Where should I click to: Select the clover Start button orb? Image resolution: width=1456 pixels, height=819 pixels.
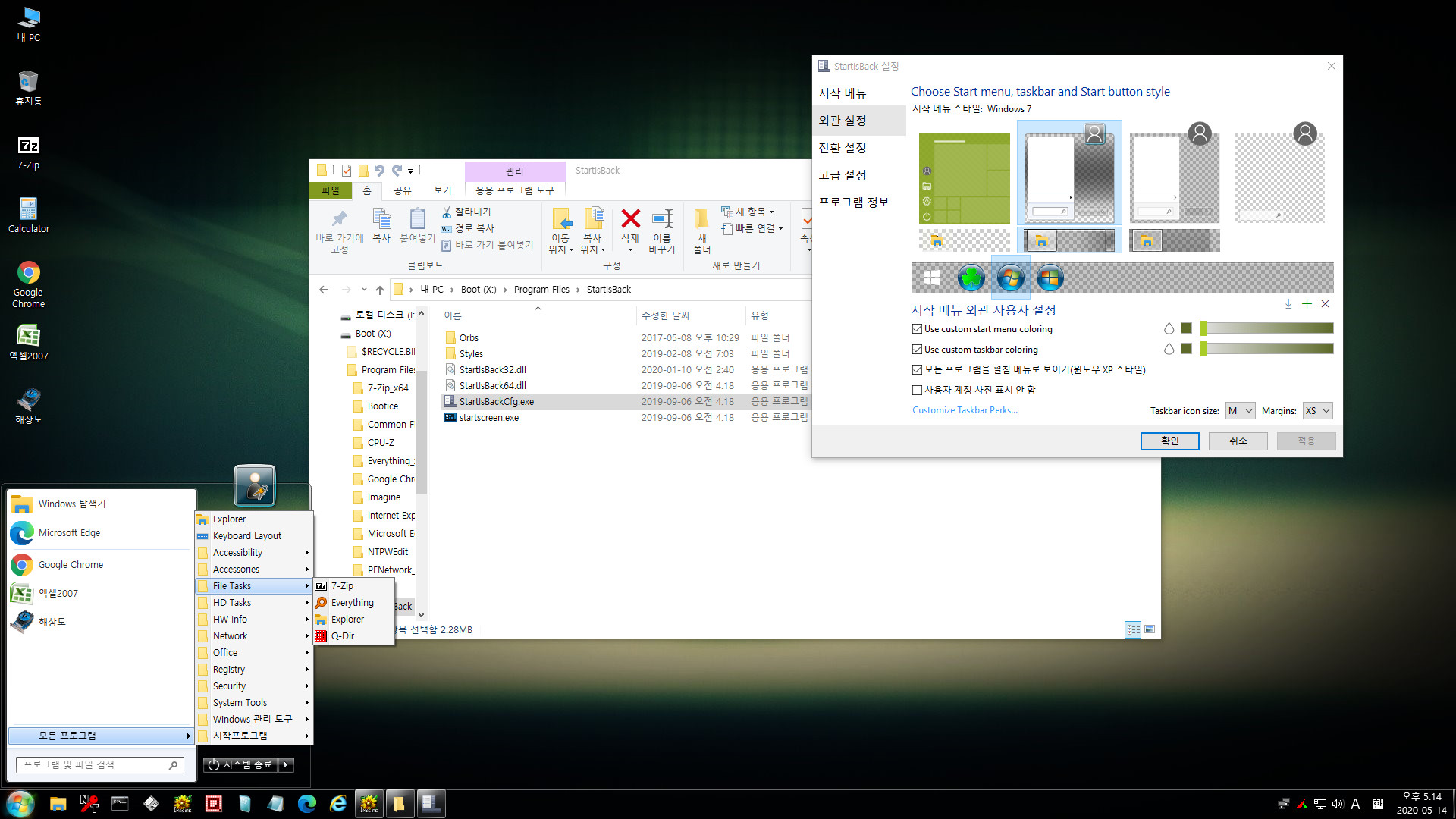pos(971,278)
